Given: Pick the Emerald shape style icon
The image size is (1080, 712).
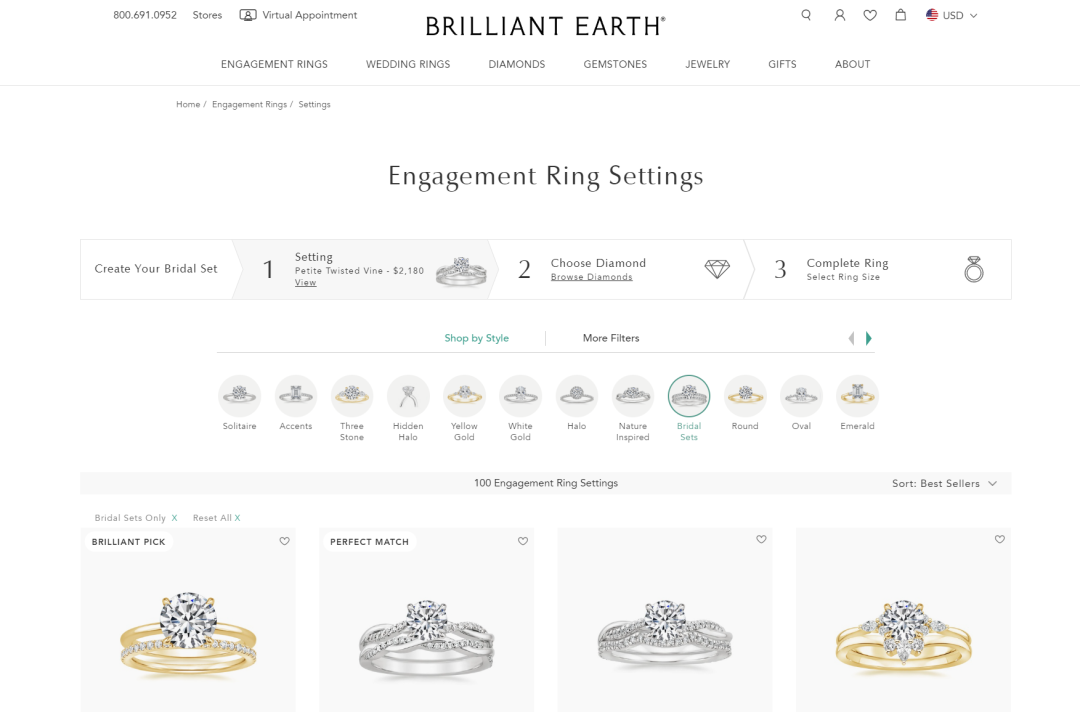Looking at the screenshot, I should (857, 396).
